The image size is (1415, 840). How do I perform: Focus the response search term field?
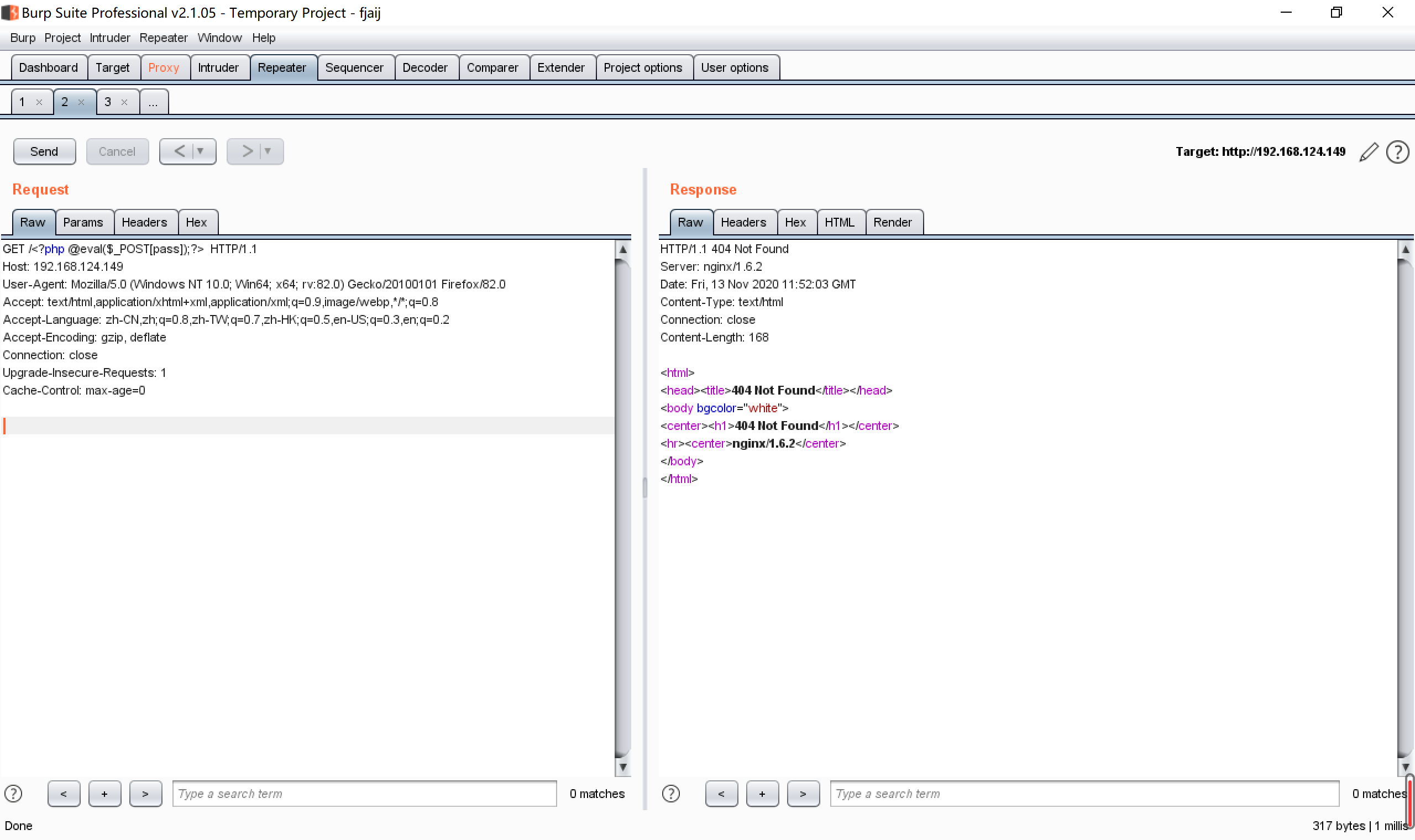1084,794
